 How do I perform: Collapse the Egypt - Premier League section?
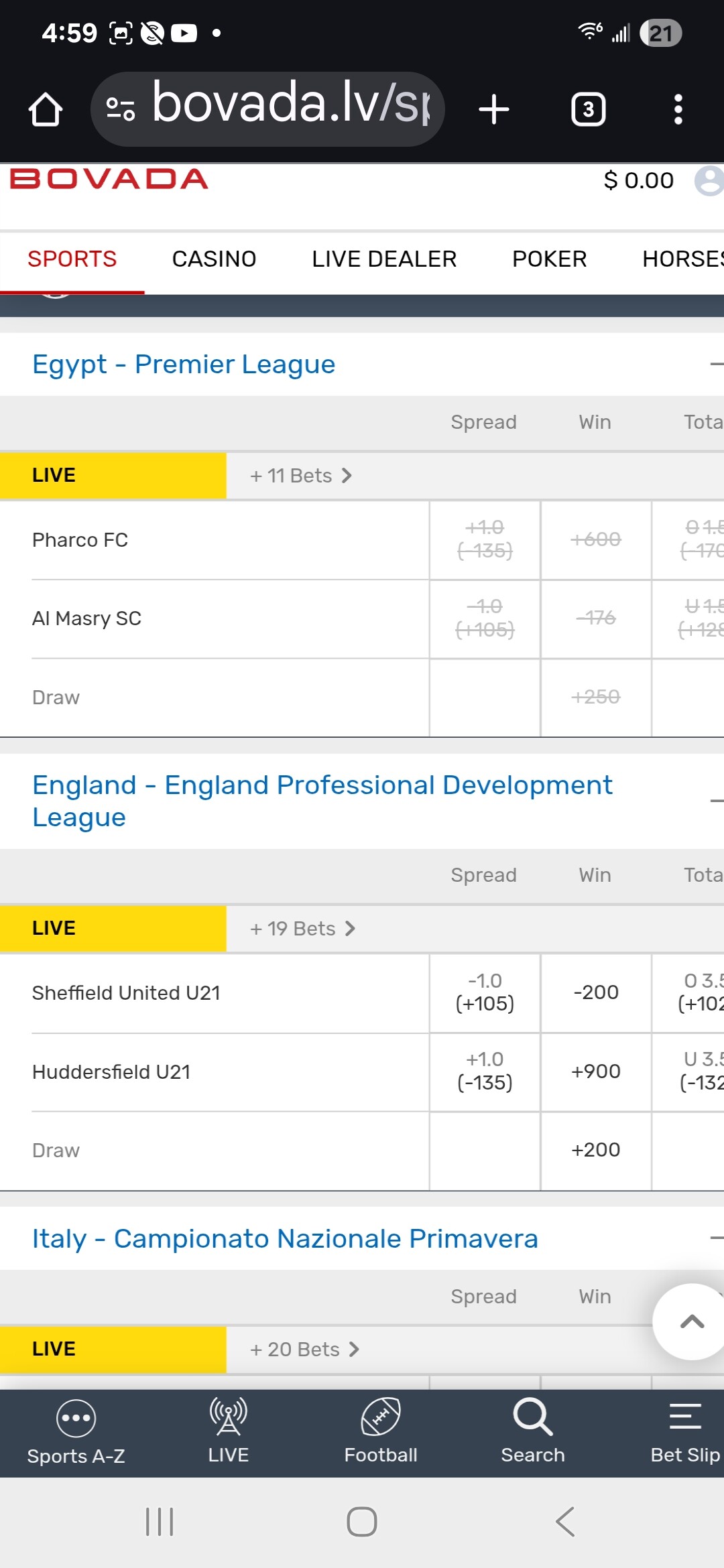pos(715,365)
